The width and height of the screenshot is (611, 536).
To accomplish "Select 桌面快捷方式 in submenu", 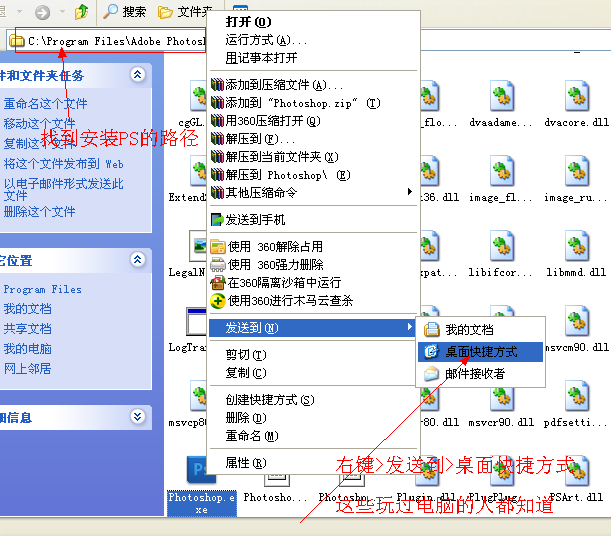I will pyautogui.click(x=480, y=352).
